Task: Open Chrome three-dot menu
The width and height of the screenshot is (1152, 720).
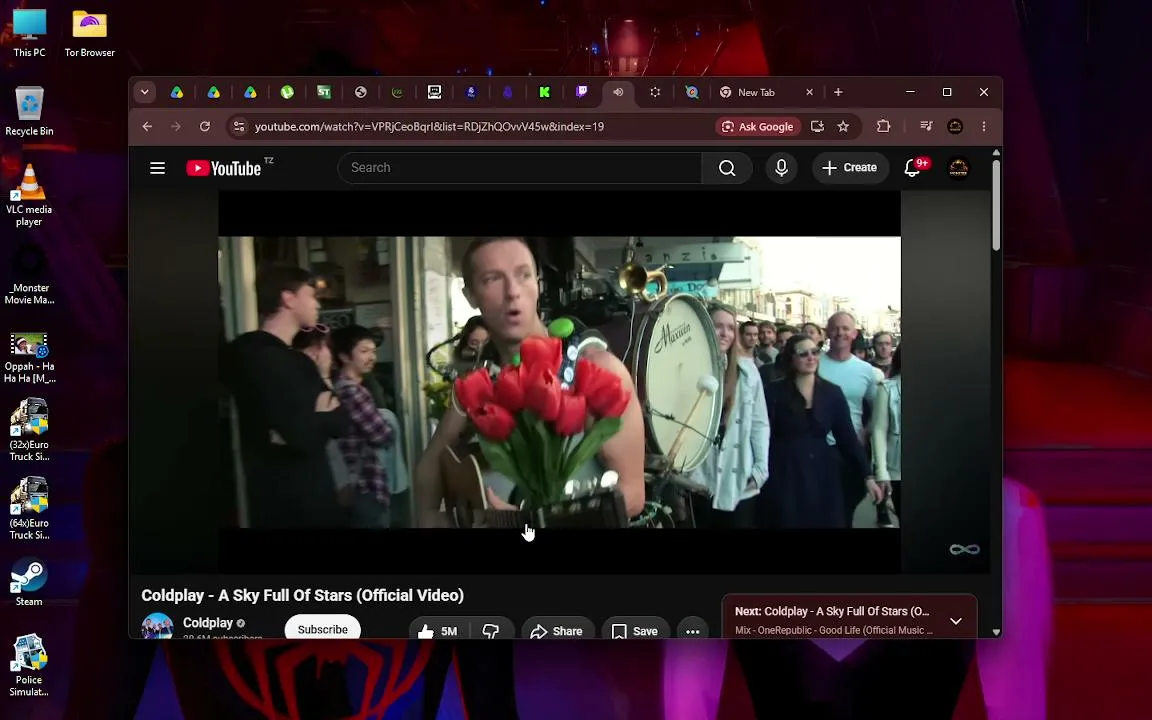Action: (984, 126)
